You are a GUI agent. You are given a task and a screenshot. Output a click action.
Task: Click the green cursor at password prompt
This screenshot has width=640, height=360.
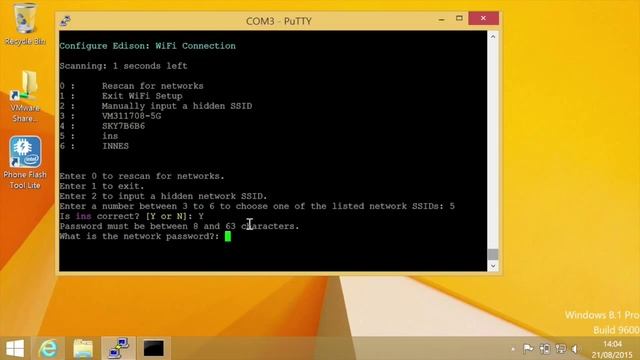[228, 236]
